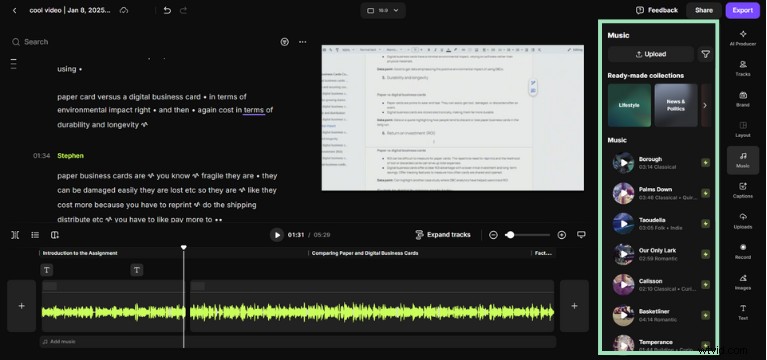Add Our Only Lark to timeline

click(x=705, y=254)
